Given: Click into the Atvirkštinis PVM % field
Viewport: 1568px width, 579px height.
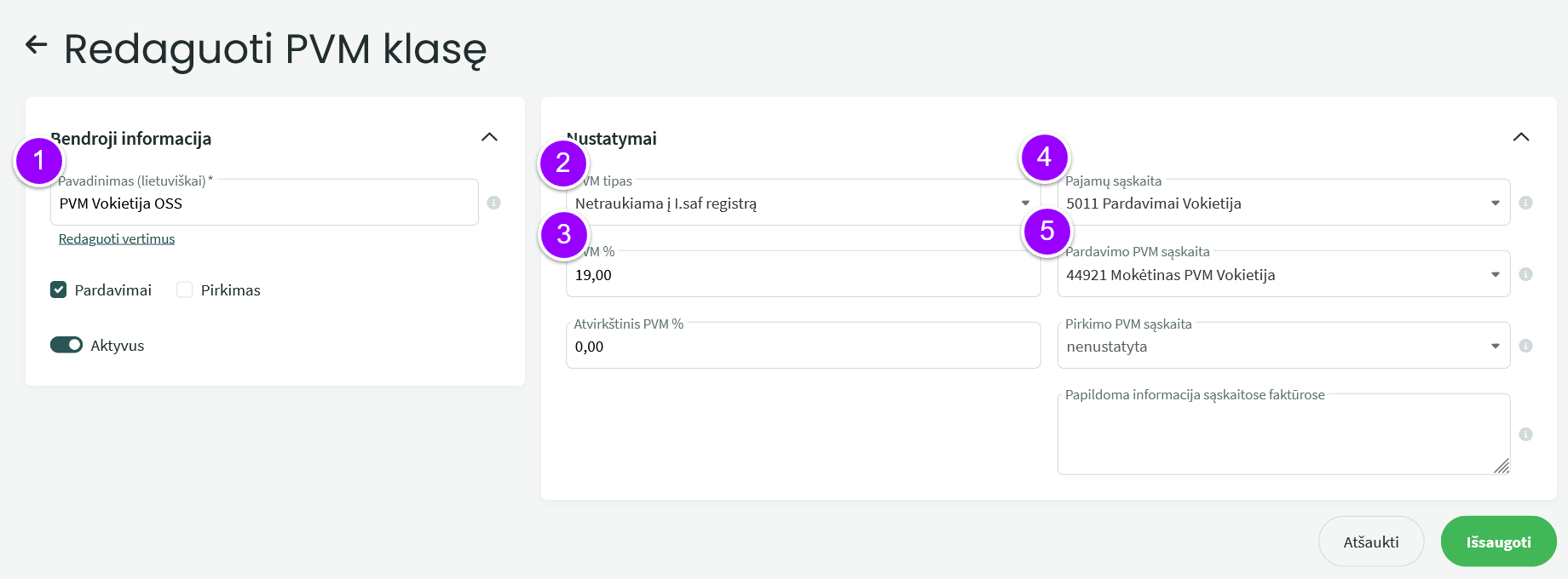Looking at the screenshot, I should [x=803, y=346].
